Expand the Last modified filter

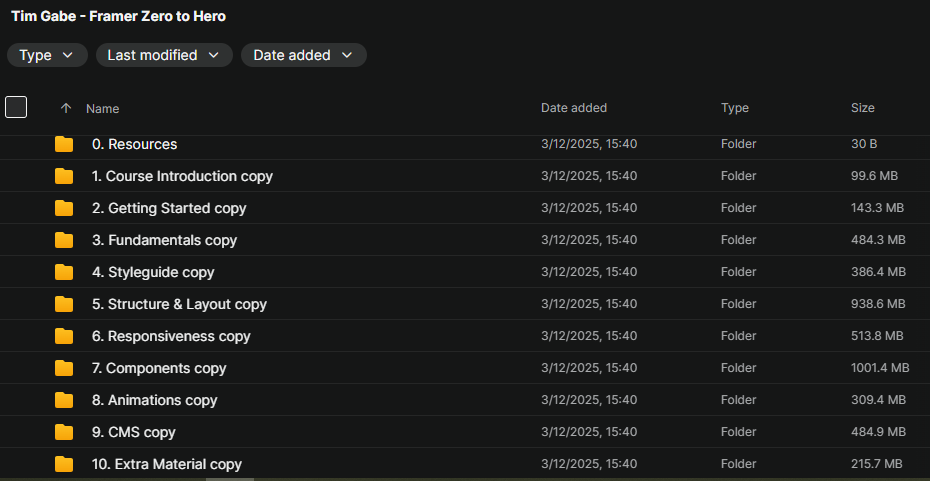coord(164,55)
